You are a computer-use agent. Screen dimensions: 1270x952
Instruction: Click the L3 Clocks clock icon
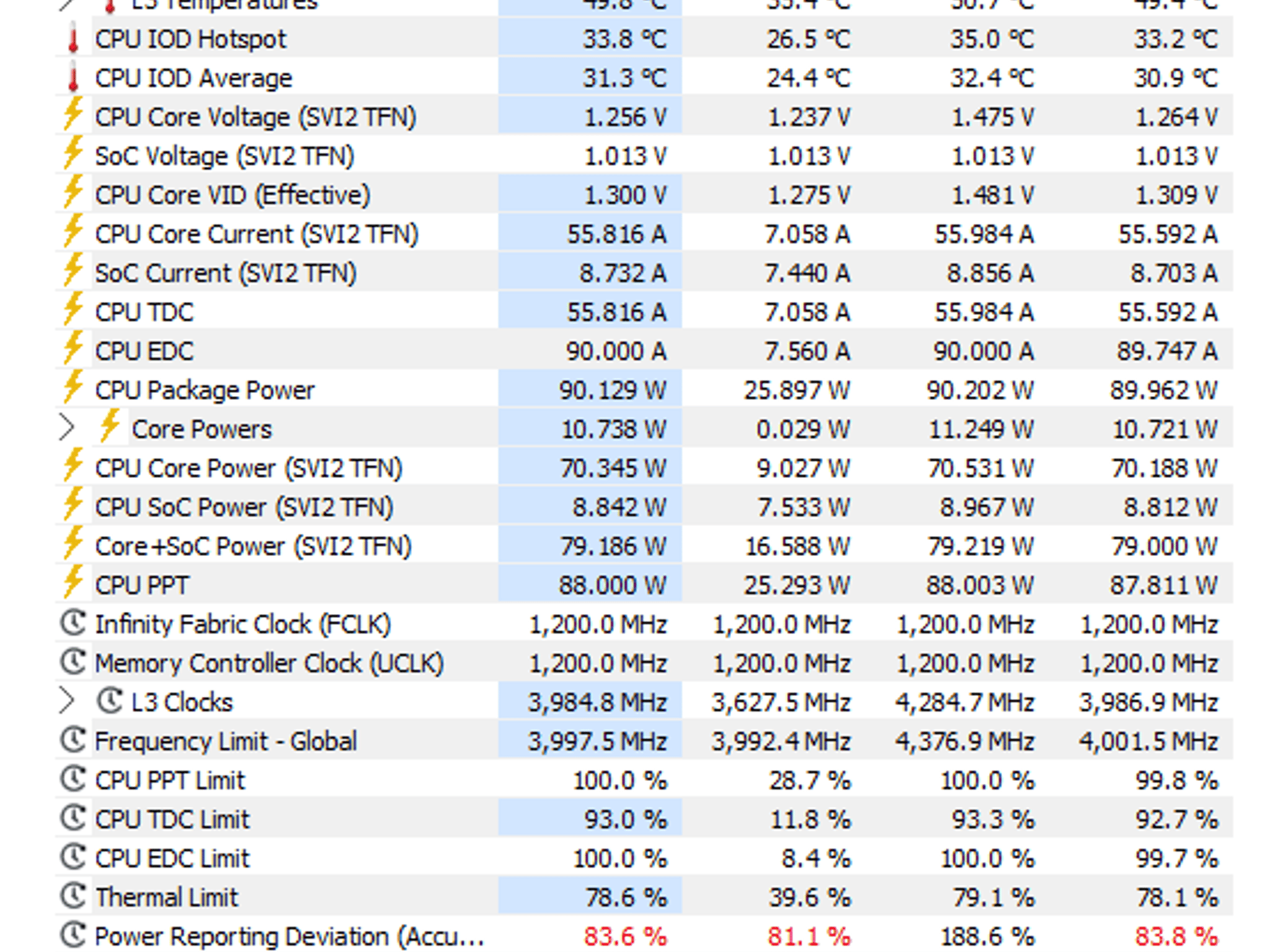[x=110, y=702]
